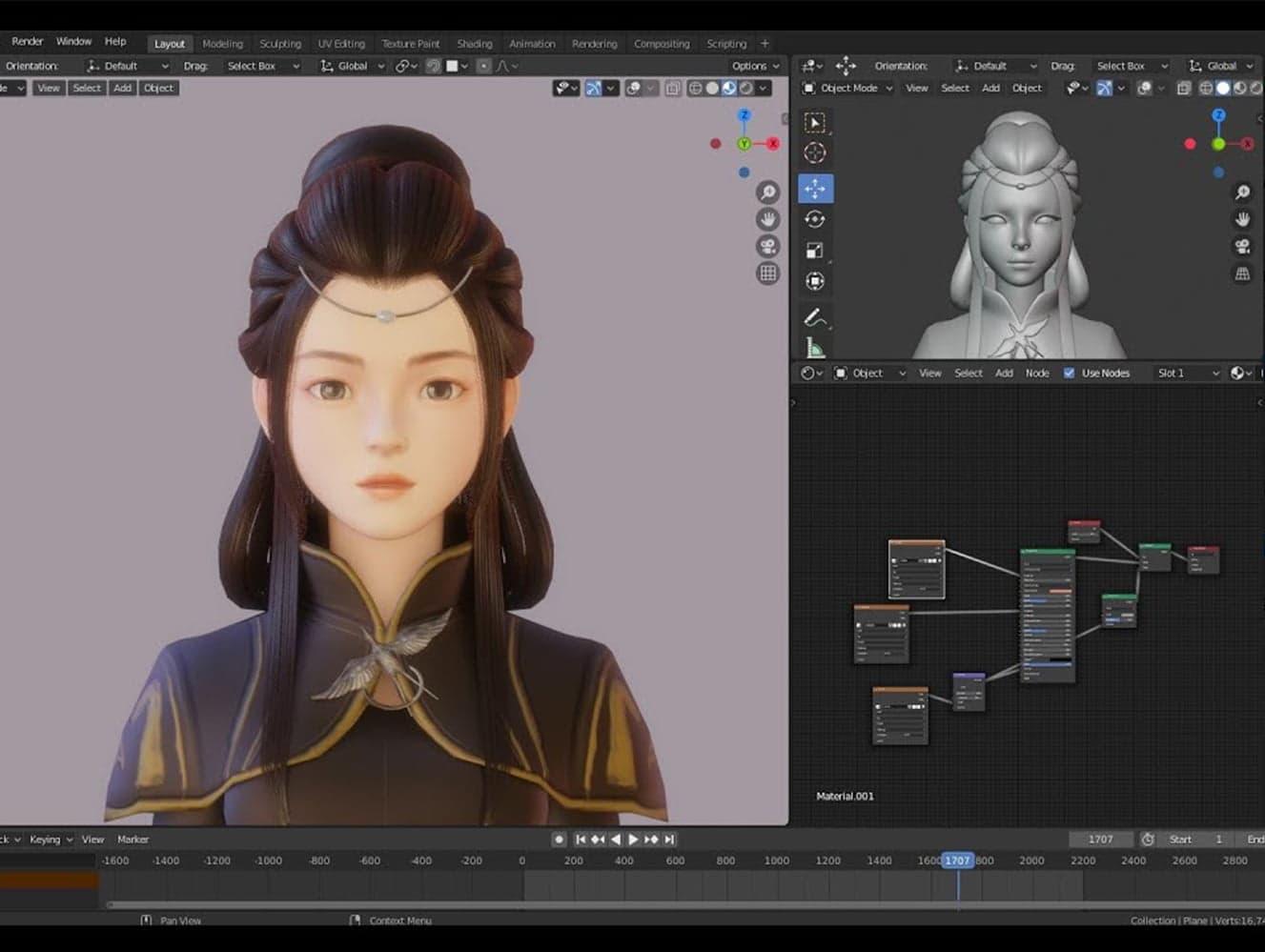Screen dimensions: 1265x952
Task: Open the Orientation dropdown set to Default
Action: pos(127,65)
